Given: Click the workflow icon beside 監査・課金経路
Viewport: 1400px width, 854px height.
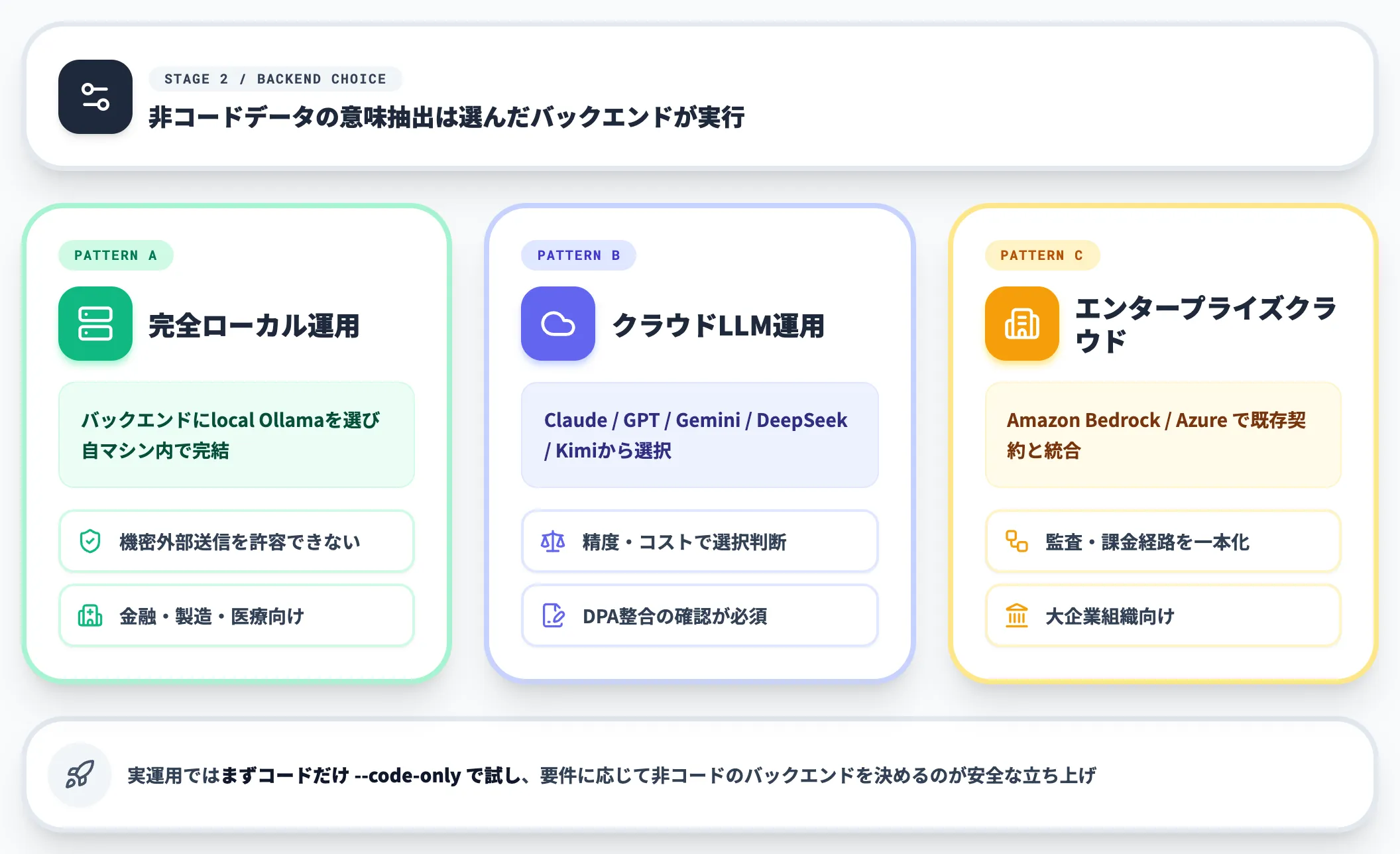Looking at the screenshot, I should pos(1016,541).
